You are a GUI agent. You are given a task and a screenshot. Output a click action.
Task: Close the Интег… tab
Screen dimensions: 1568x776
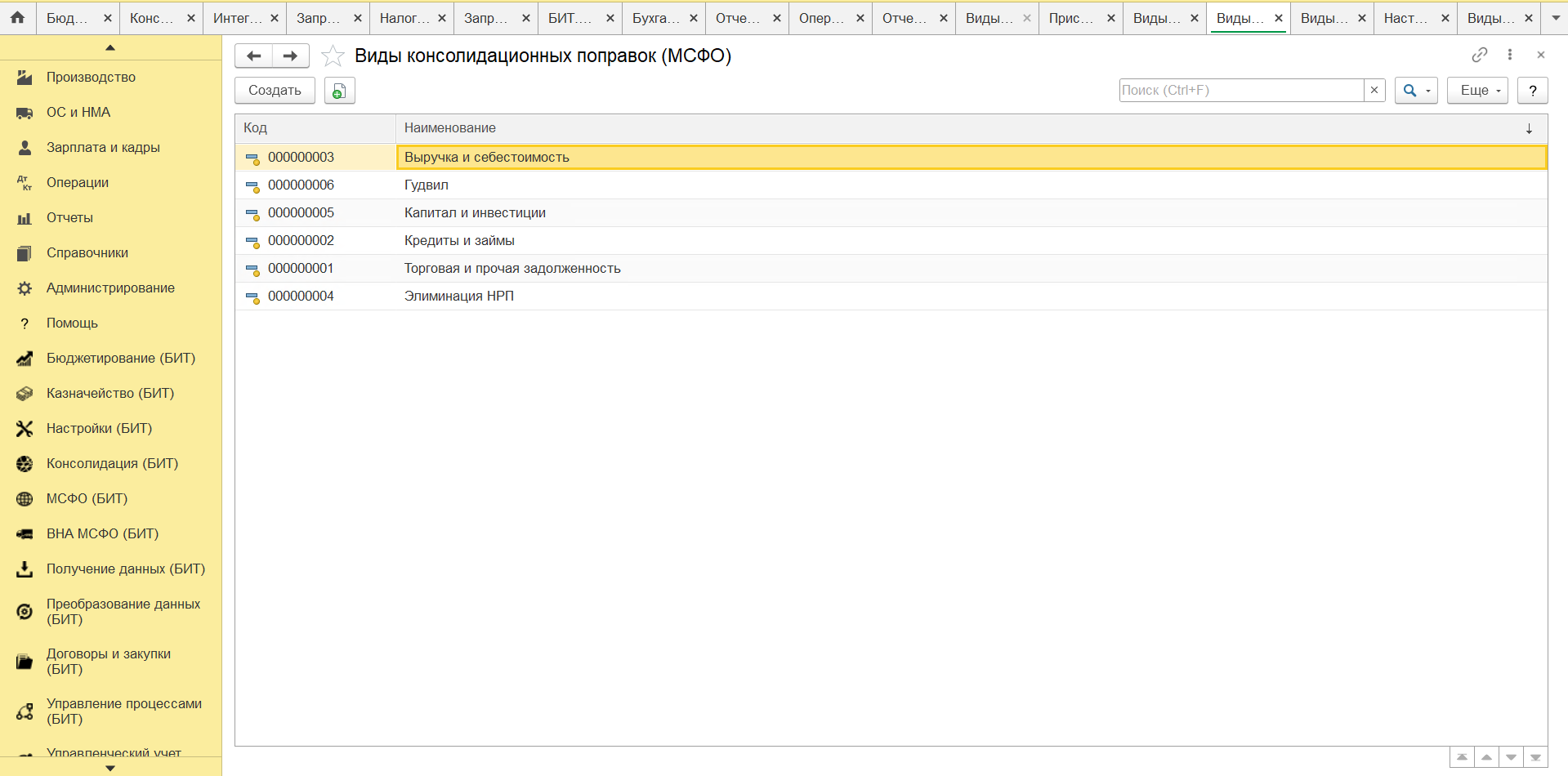[x=274, y=18]
